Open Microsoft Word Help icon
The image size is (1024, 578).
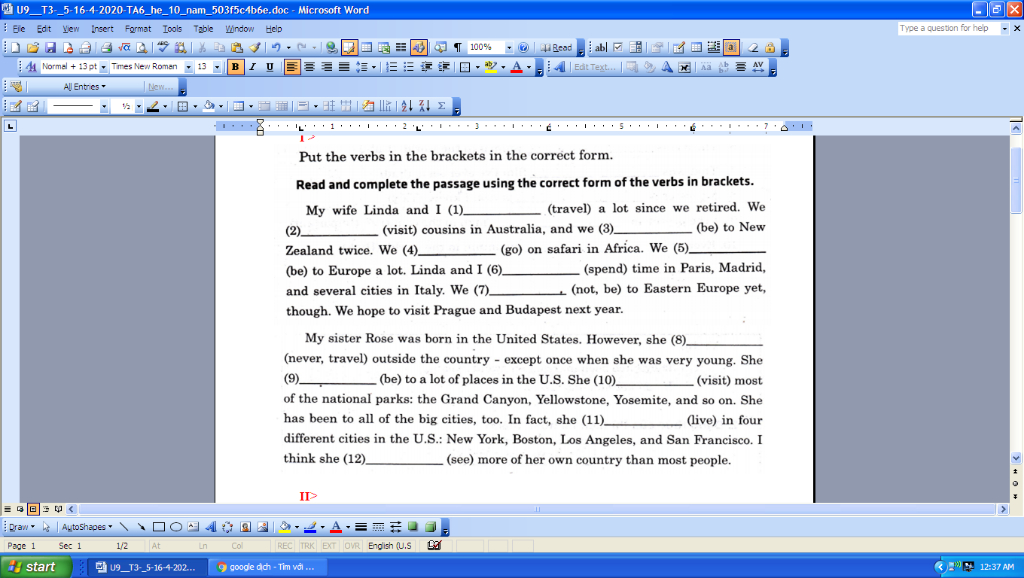click(523, 48)
